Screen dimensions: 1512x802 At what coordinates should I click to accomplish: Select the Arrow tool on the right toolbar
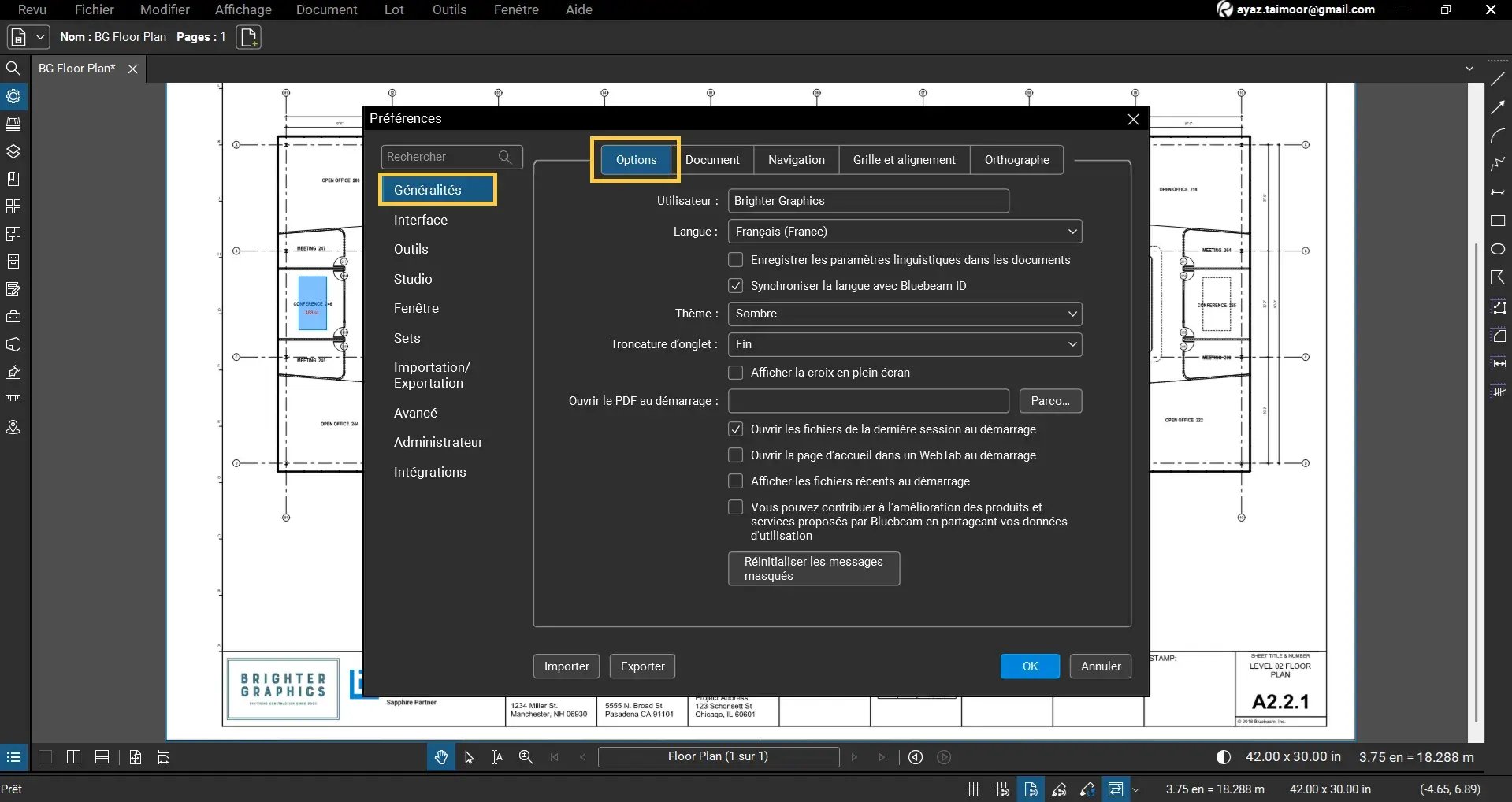1499,106
